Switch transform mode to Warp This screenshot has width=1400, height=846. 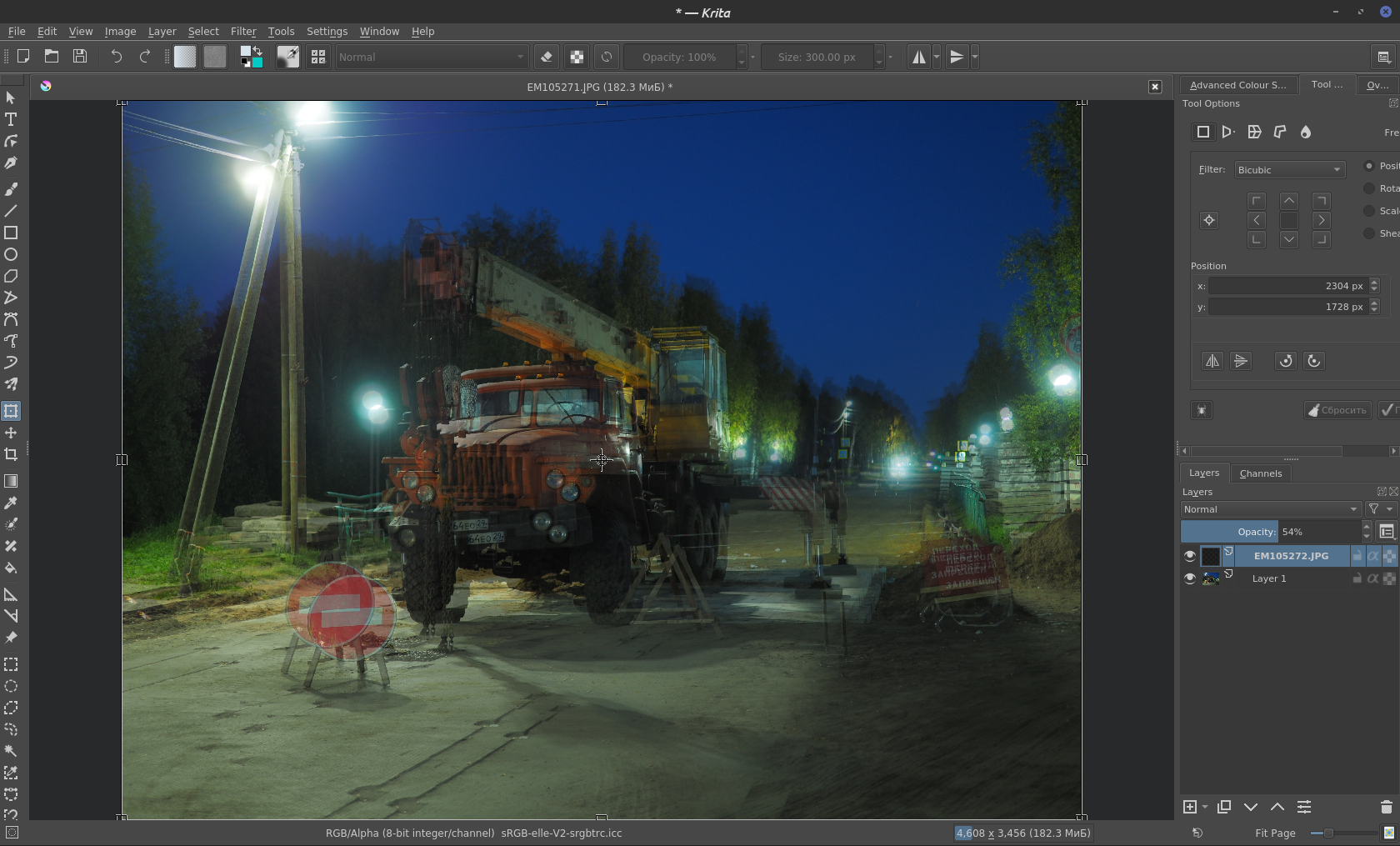(1254, 132)
